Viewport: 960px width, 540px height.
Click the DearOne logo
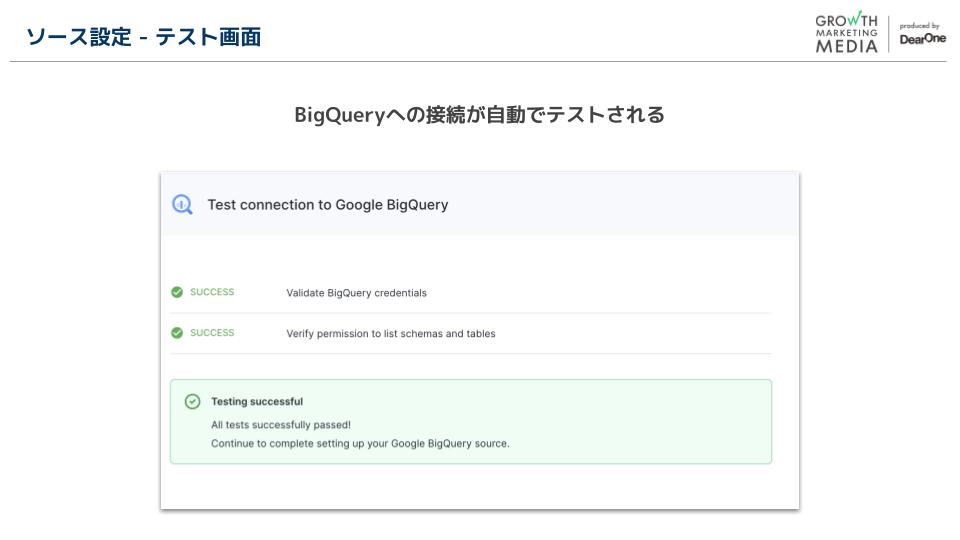(923, 39)
